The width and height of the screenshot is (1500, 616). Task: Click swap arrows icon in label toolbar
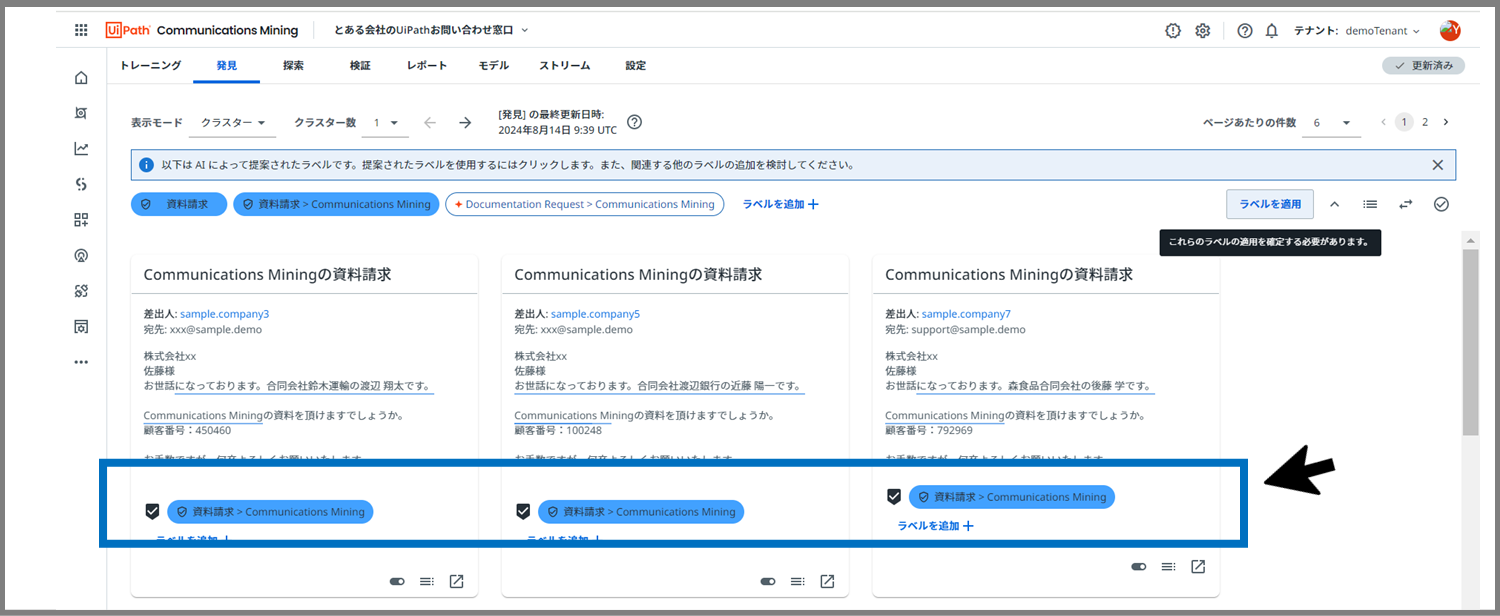point(1406,204)
